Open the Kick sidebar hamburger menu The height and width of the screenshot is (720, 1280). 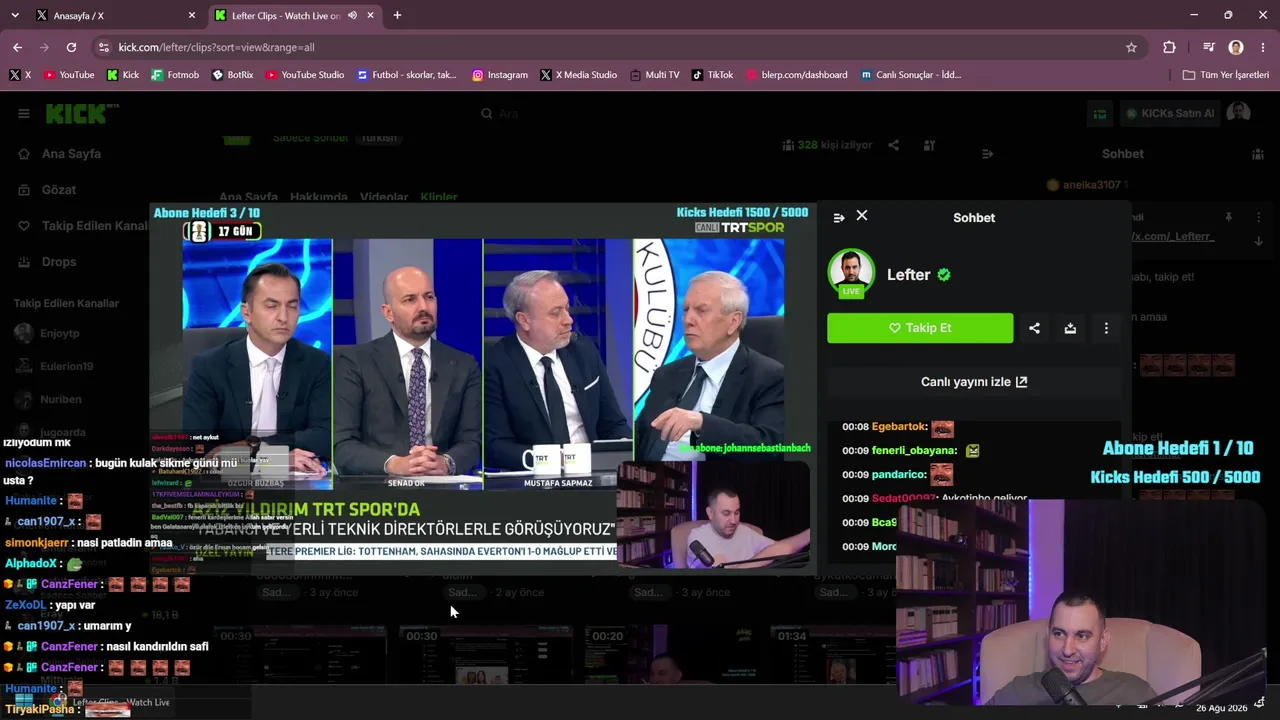coord(24,114)
